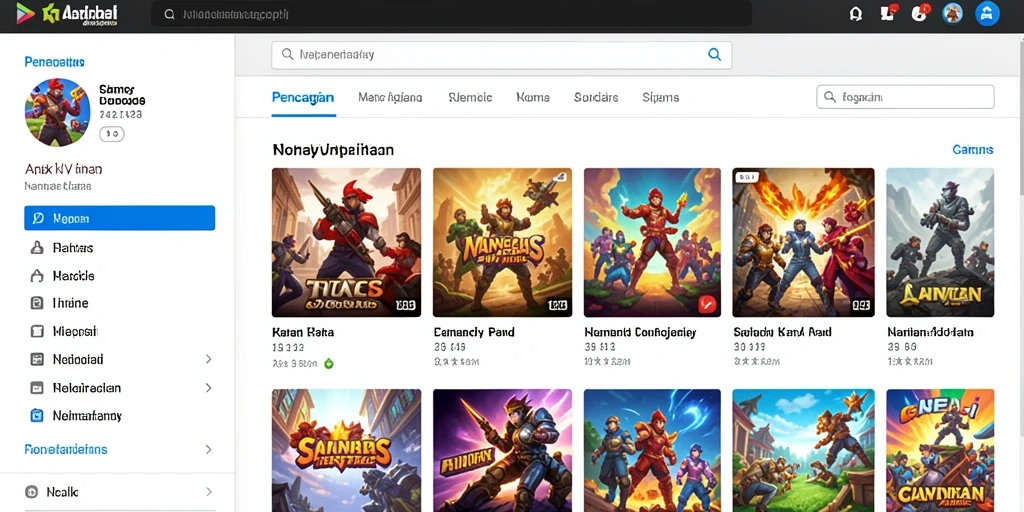Select the Nums tab
1024x512 pixels.
pyautogui.click(x=533, y=97)
